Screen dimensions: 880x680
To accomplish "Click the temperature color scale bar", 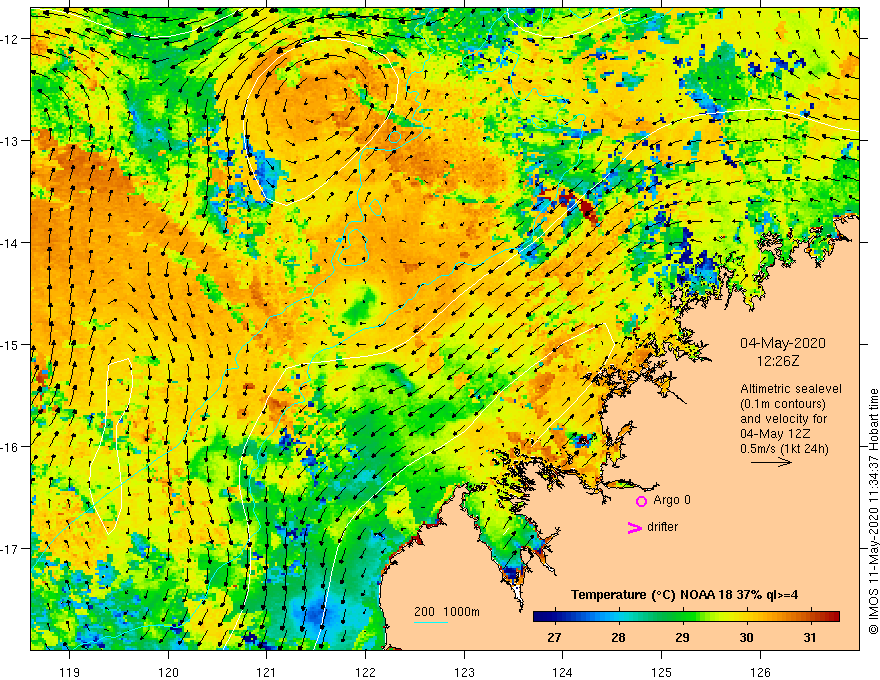I will coord(686,616).
